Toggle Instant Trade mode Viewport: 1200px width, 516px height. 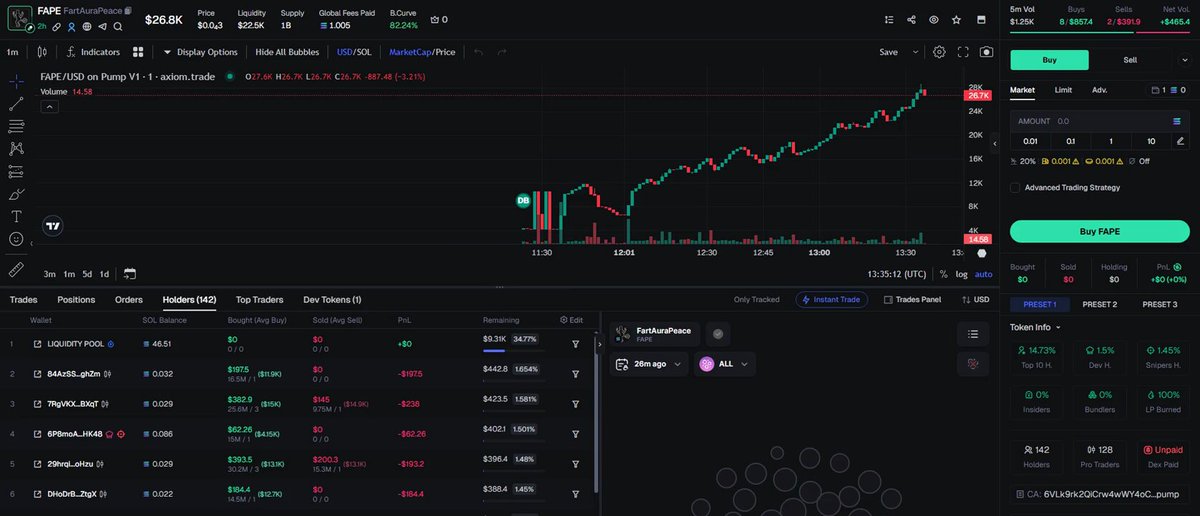click(832, 299)
